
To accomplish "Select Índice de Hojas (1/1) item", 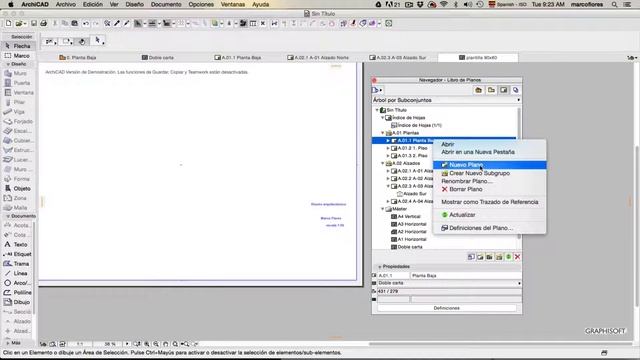I will tap(416, 125).
